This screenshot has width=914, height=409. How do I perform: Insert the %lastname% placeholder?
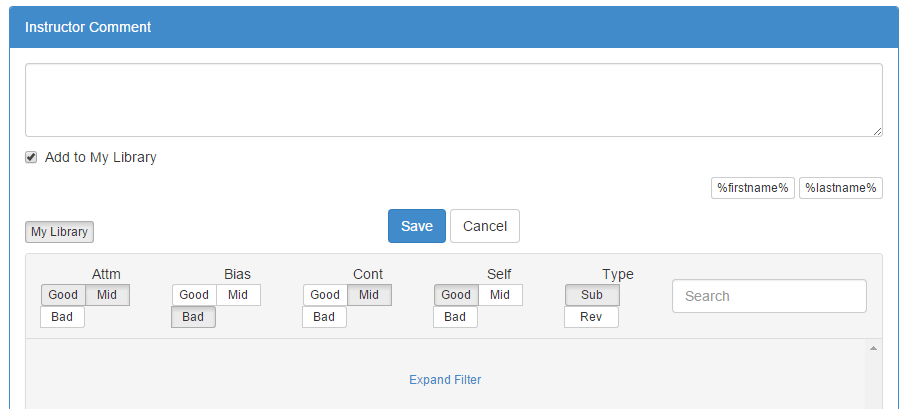(841, 188)
